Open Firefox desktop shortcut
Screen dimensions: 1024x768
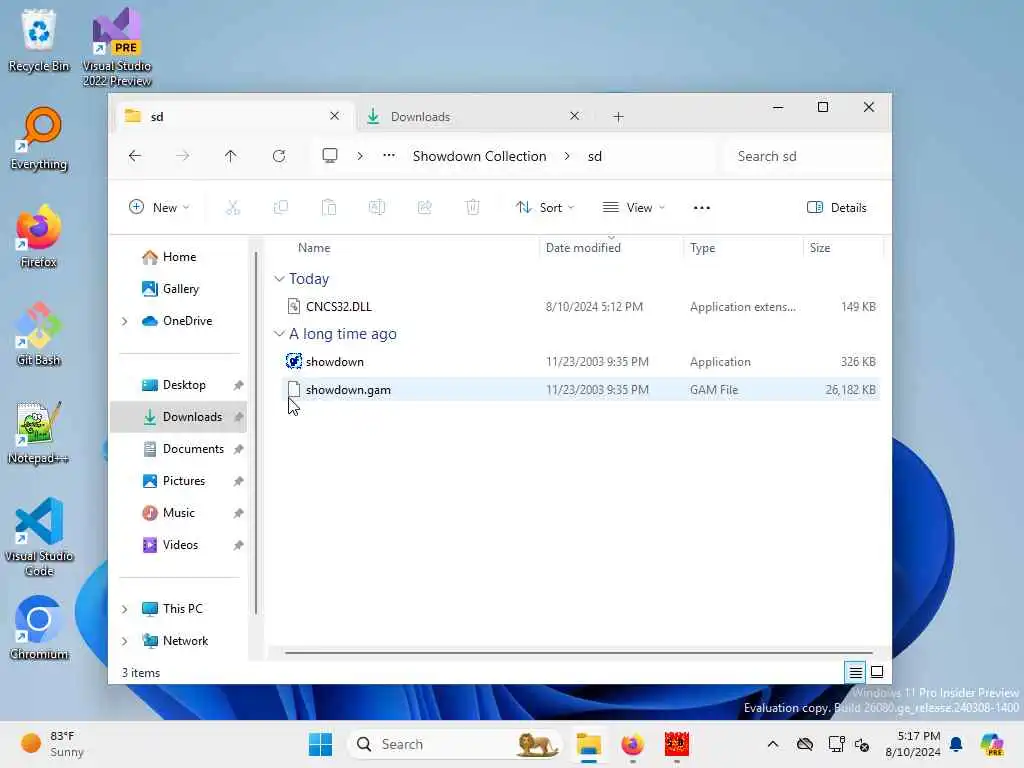coord(39,236)
